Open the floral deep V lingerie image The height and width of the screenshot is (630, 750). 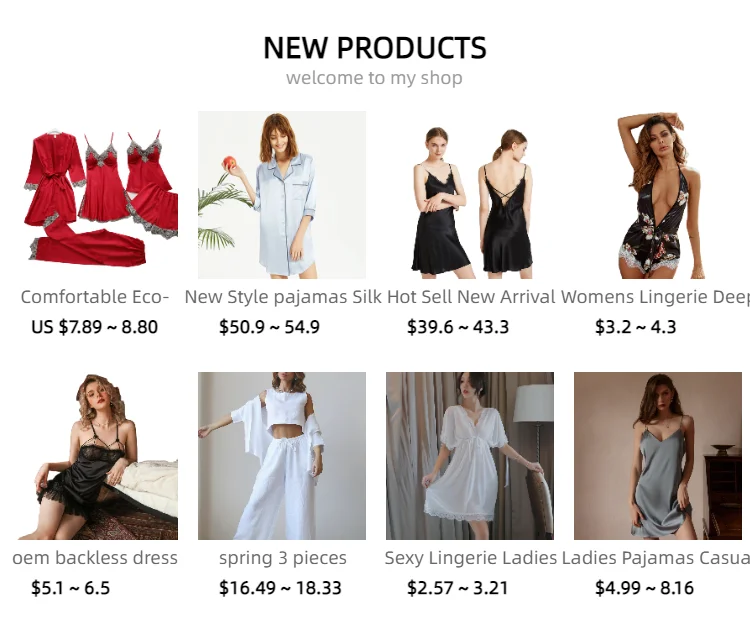point(658,195)
